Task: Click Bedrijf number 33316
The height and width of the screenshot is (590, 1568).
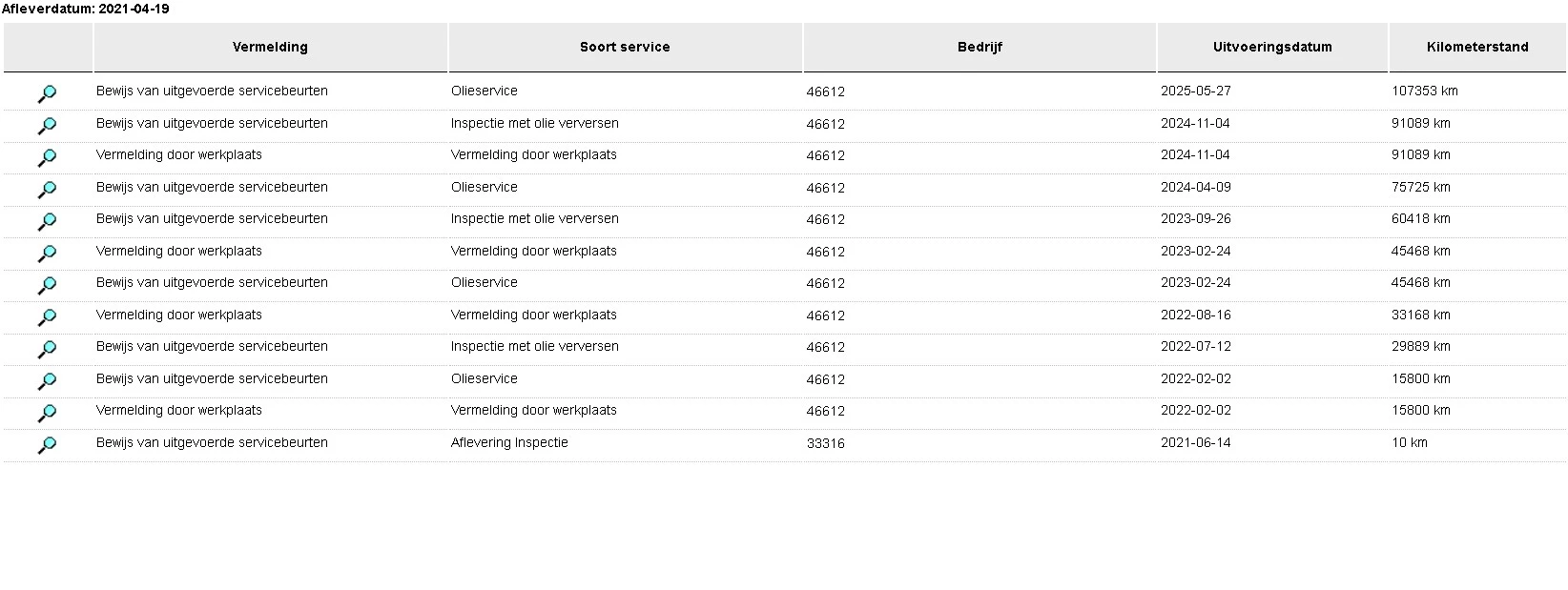Action: (825, 443)
